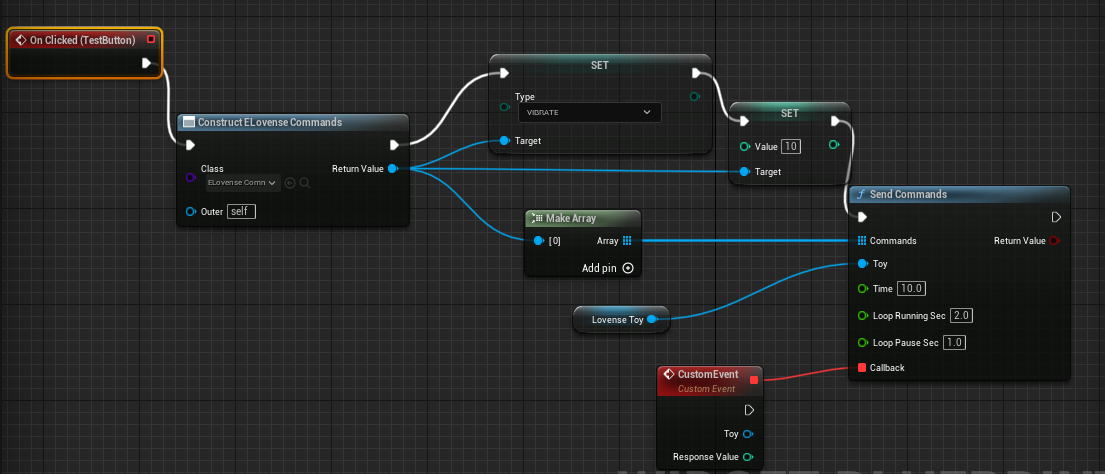Open the VIBRATE Type dropdown

pyautogui.click(x=588, y=112)
